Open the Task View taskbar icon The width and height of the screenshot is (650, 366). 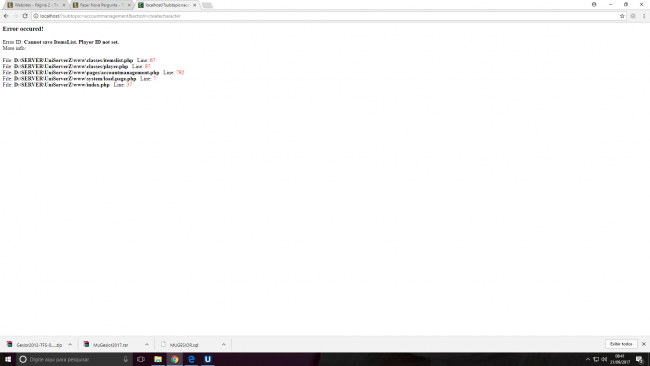[x=141, y=359]
